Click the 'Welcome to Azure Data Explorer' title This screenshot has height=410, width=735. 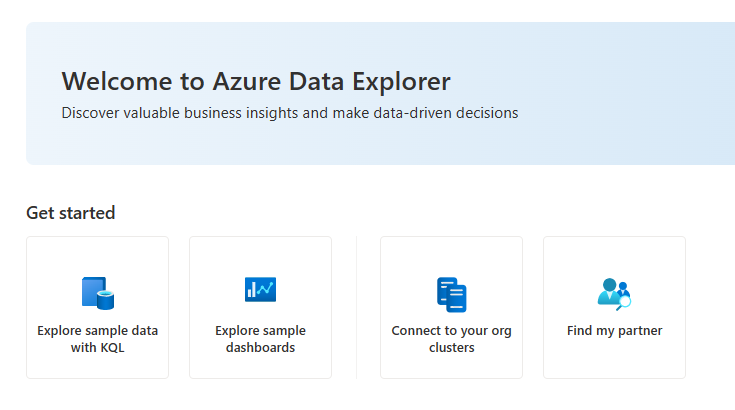tap(256, 82)
